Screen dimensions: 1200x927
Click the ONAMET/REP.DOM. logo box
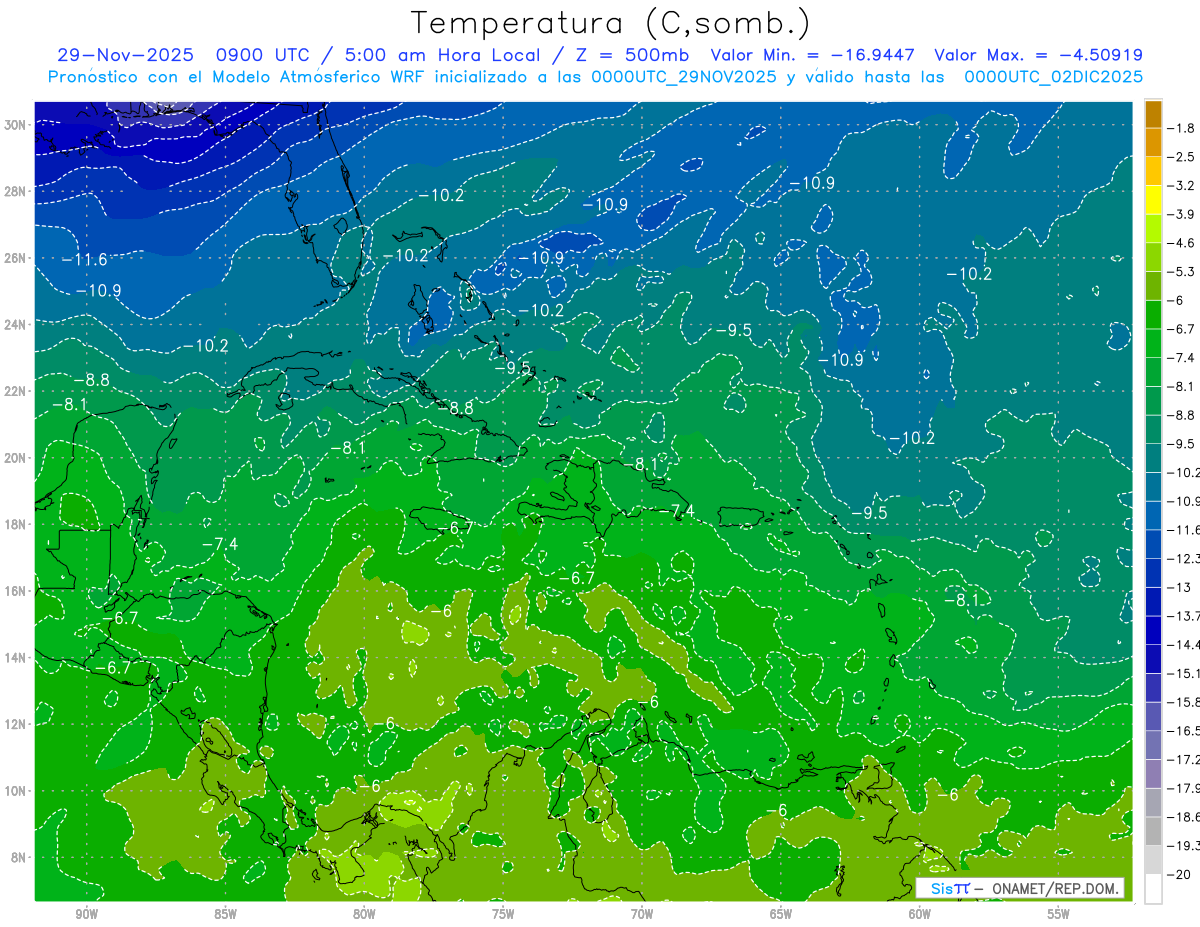(1019, 888)
